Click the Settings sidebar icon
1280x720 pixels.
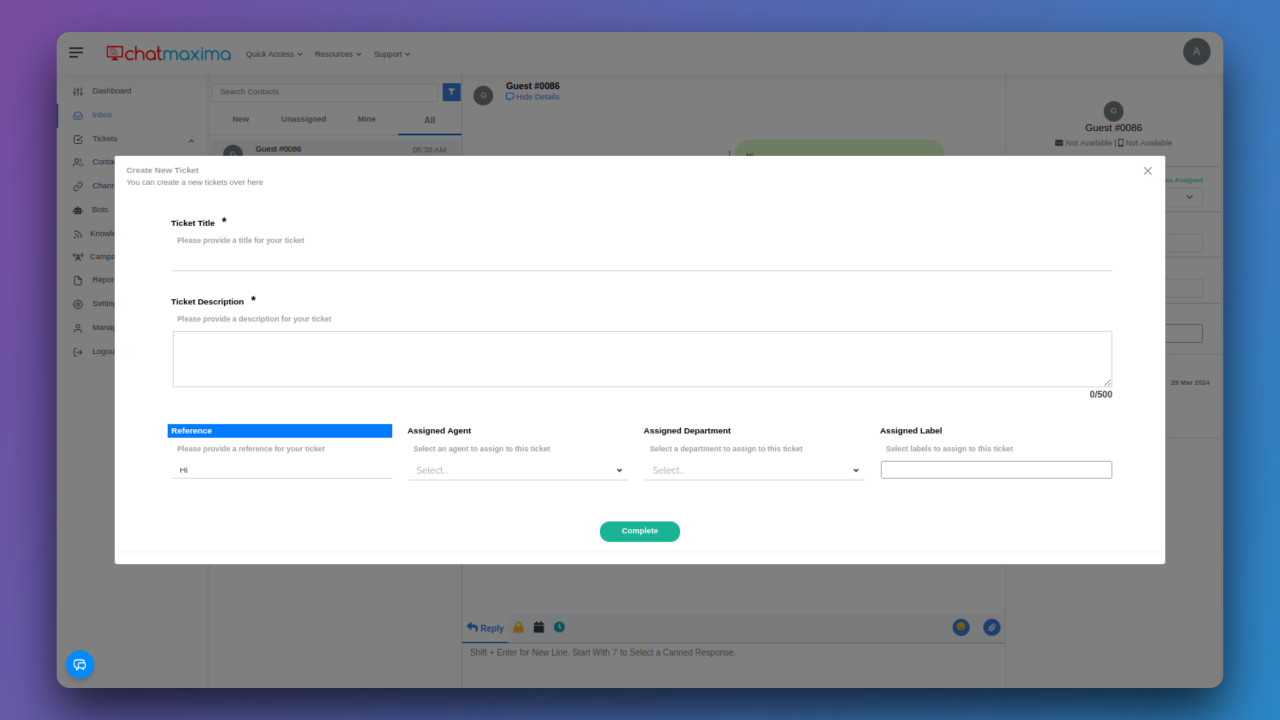78,304
